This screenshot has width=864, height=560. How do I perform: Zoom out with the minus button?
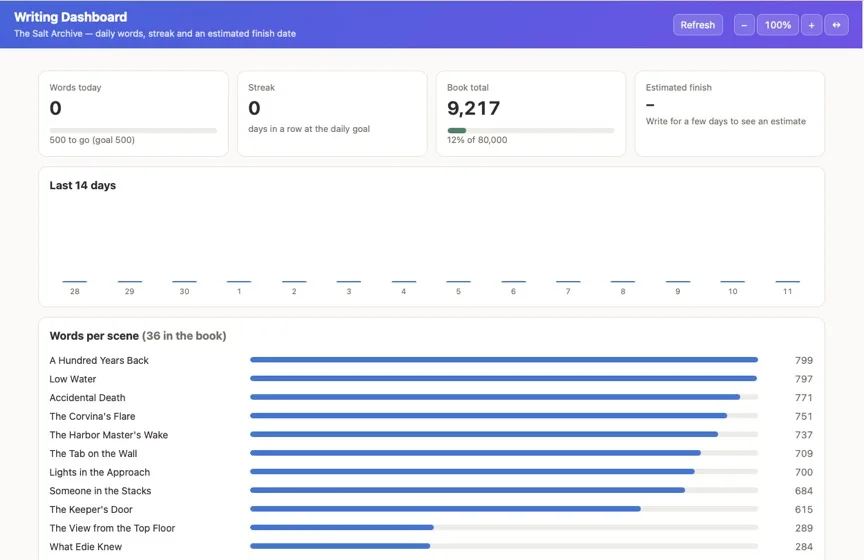744,25
